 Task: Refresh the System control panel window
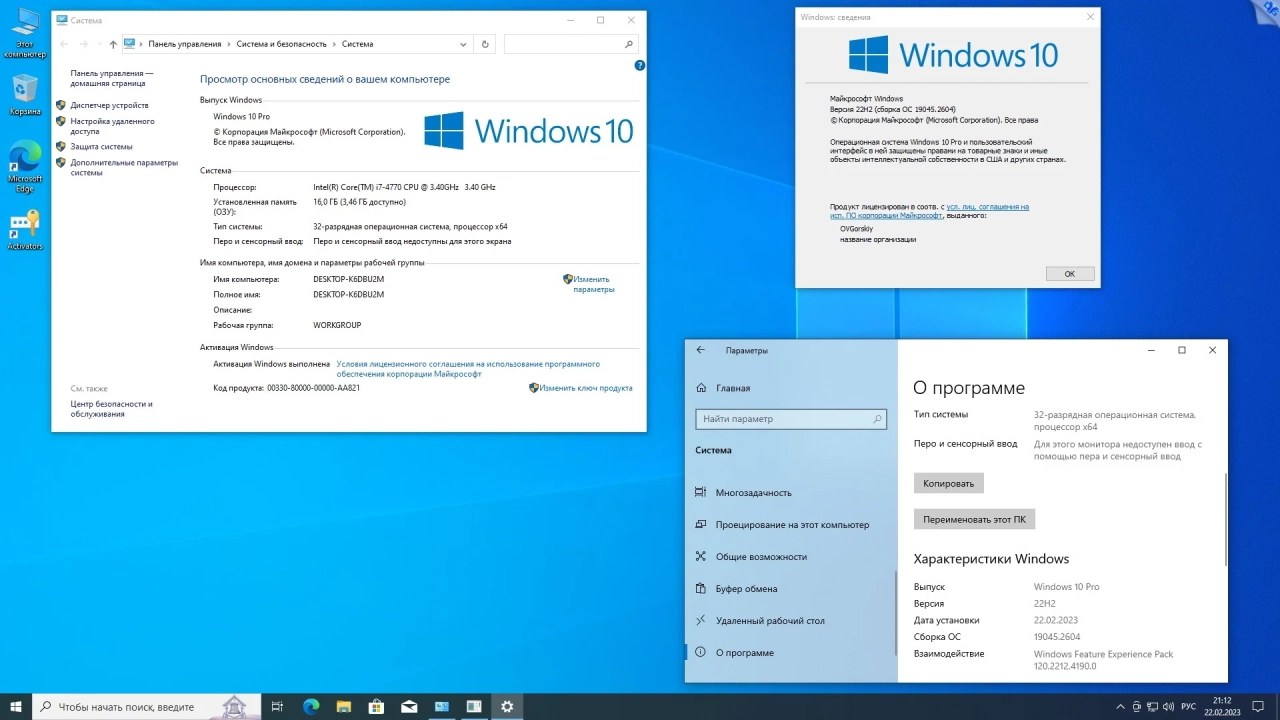[x=485, y=44]
